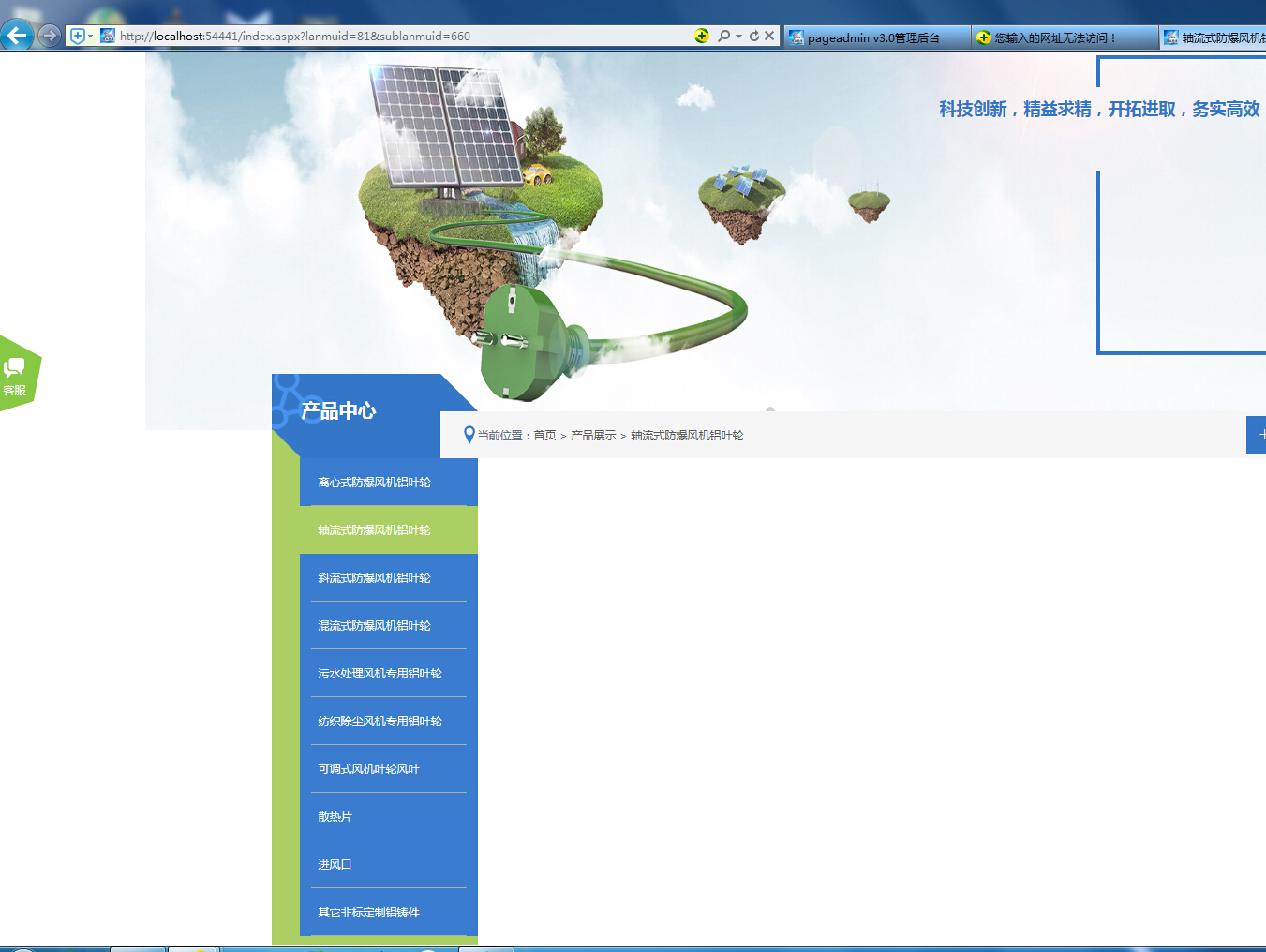Viewport: 1266px width, 952px height.
Task: Switch to the pageadmin v3.0管理后台 tab
Action: [x=873, y=37]
